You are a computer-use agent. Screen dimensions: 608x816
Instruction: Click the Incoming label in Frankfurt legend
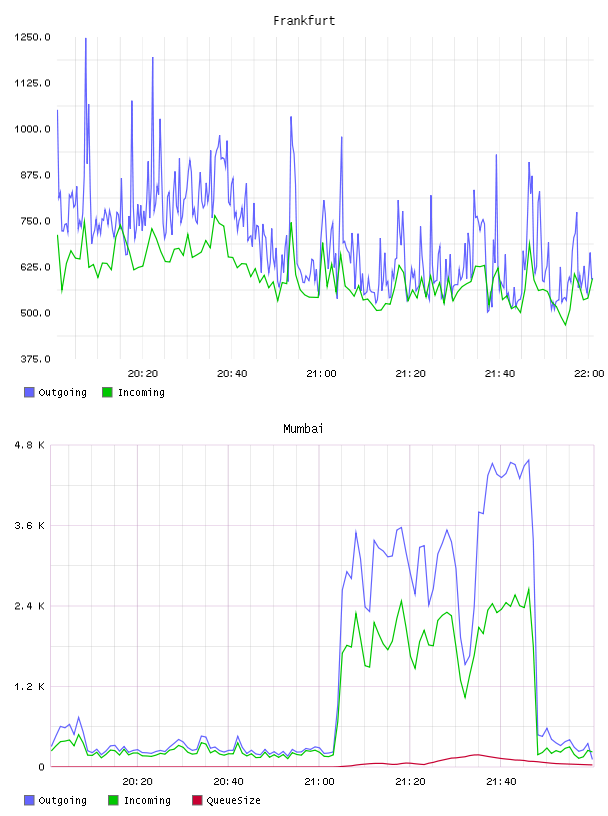141,392
